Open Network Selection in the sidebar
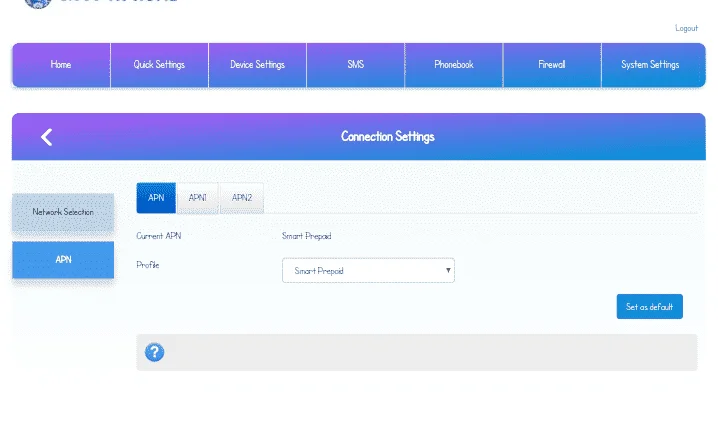718x442 pixels. 63,212
